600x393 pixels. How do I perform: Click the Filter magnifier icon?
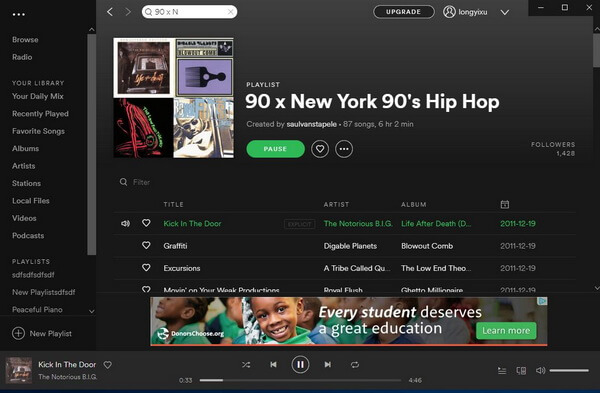123,182
